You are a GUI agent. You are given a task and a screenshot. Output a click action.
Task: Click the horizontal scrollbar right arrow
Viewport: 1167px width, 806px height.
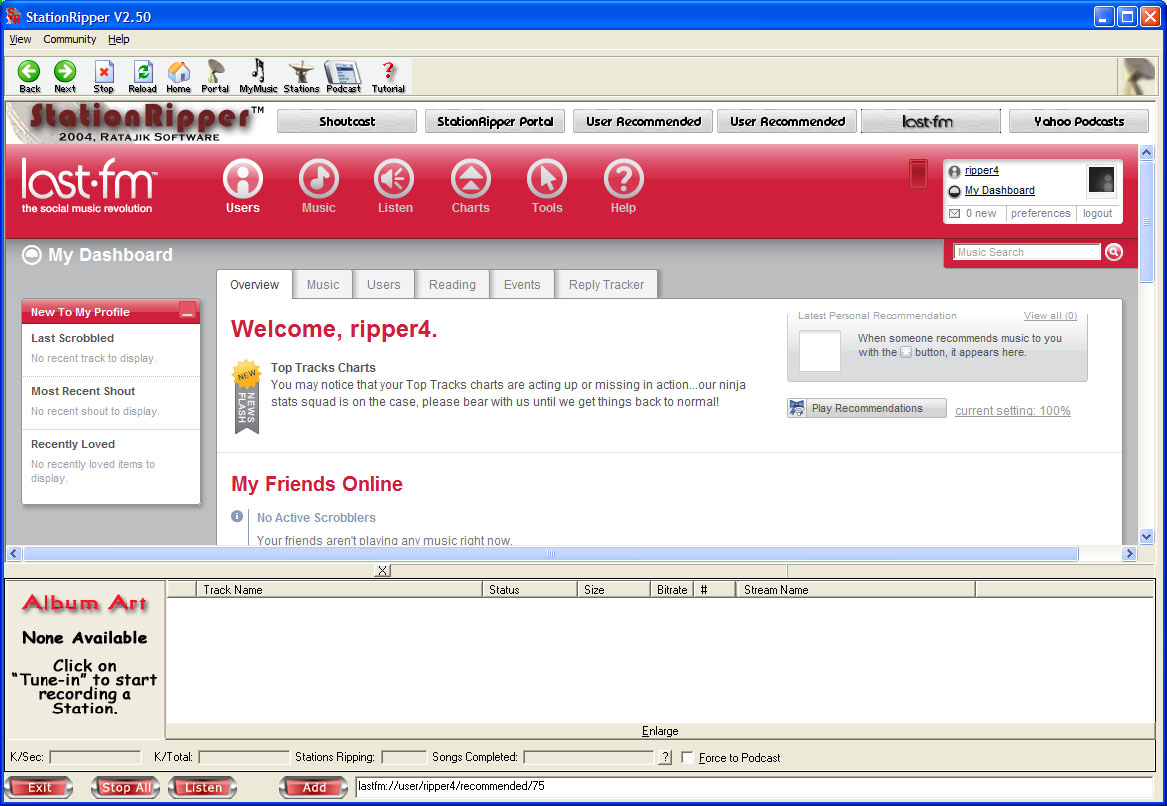point(1130,554)
